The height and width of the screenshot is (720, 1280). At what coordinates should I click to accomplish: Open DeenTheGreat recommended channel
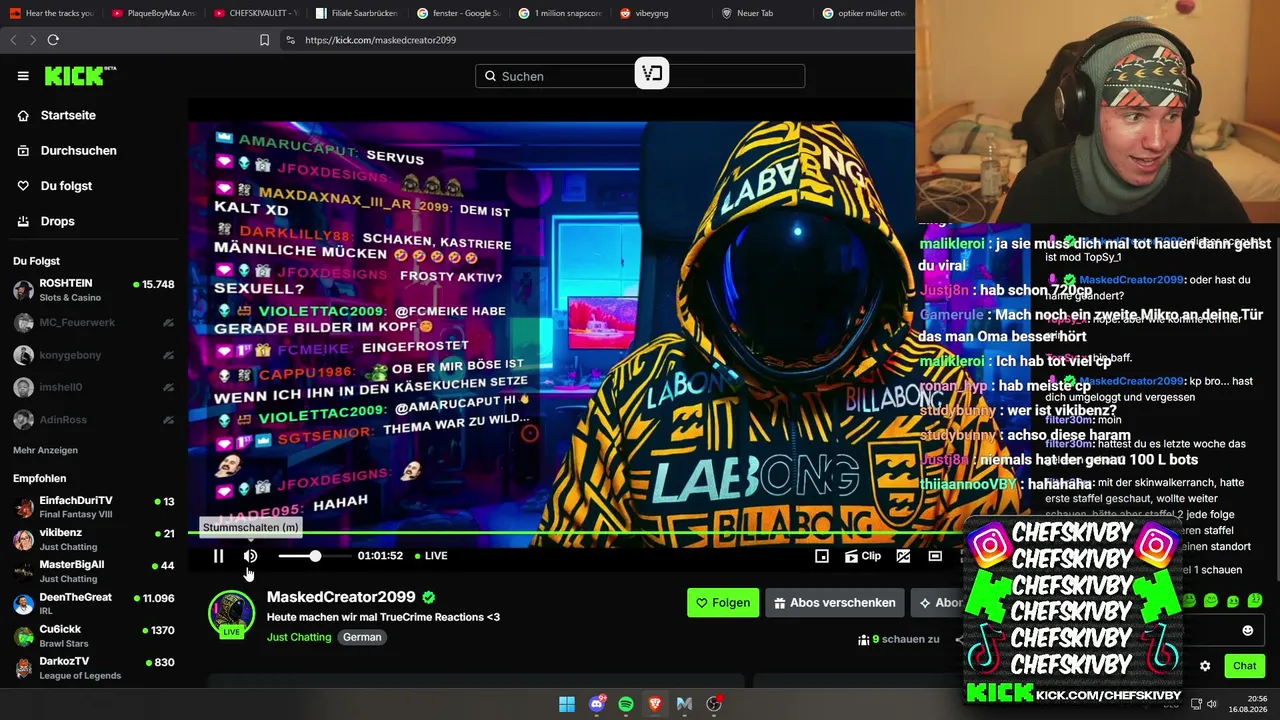(94, 604)
